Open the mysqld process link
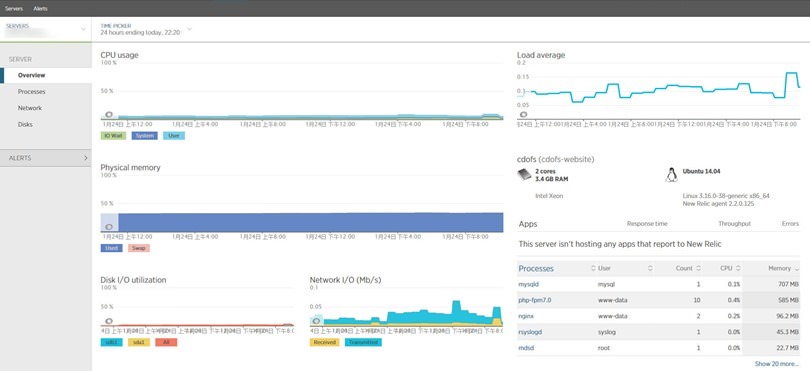 point(528,284)
